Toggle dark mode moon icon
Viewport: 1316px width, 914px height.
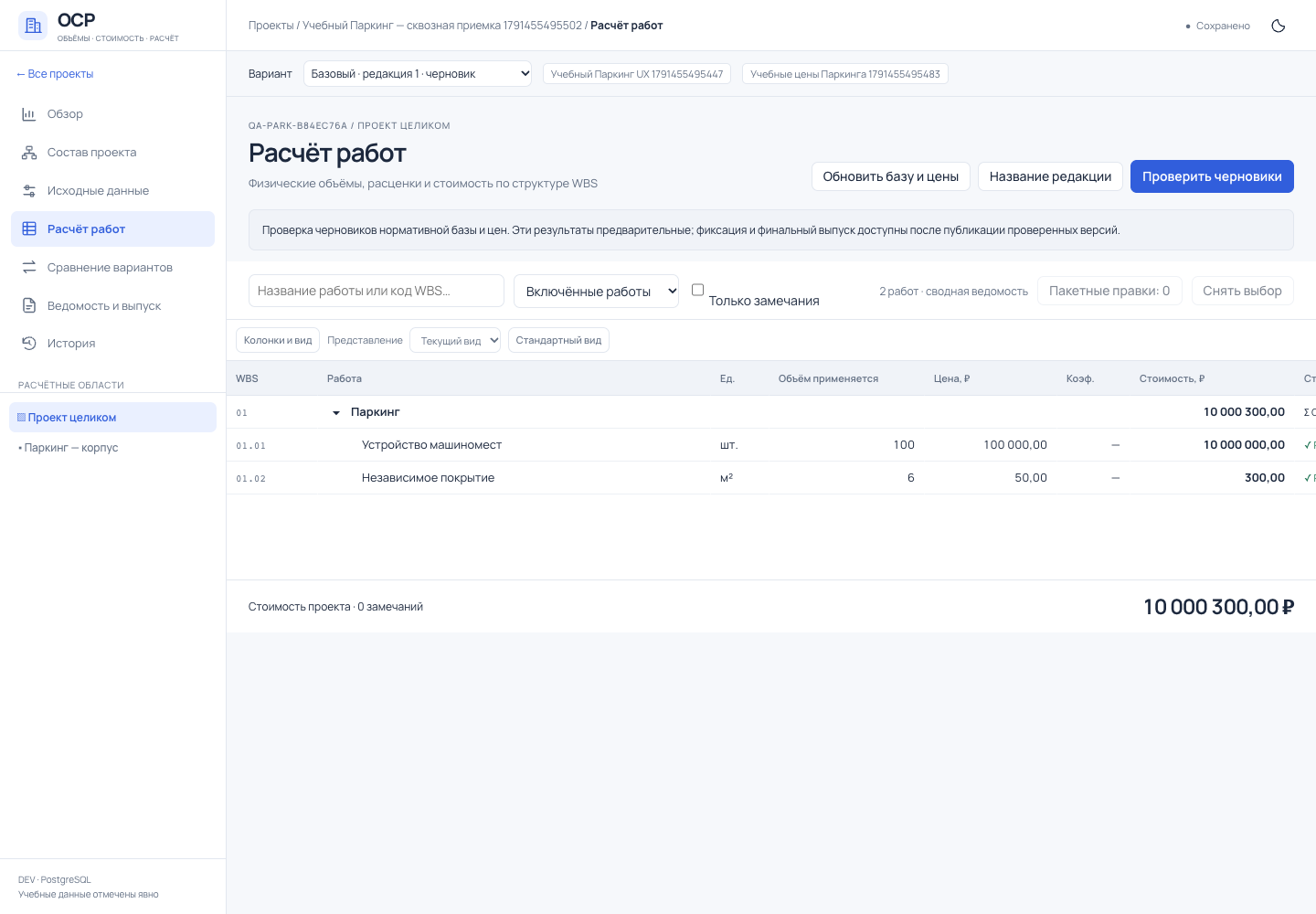[1279, 26]
